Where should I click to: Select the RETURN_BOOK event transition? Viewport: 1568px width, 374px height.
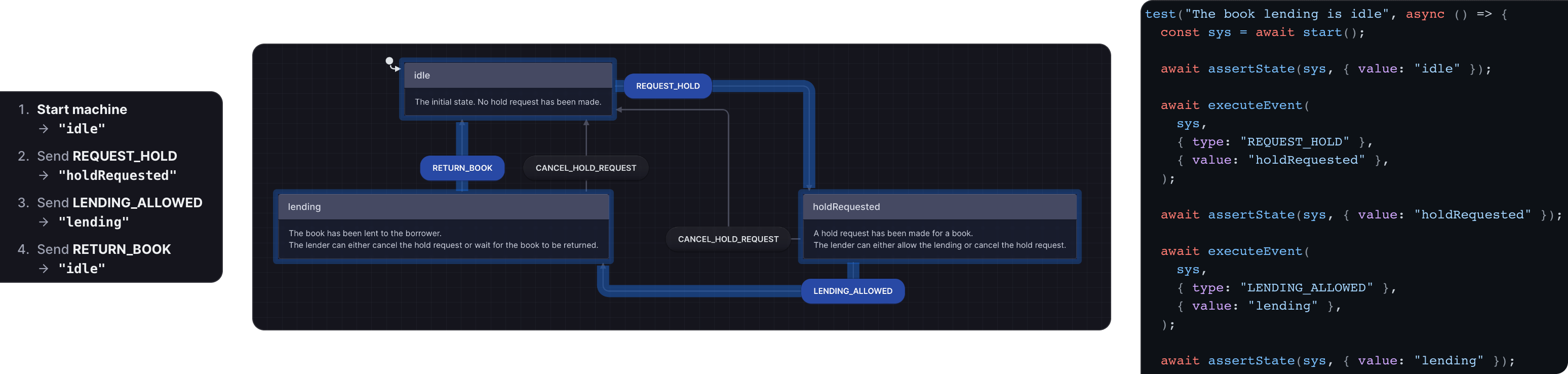pos(462,168)
